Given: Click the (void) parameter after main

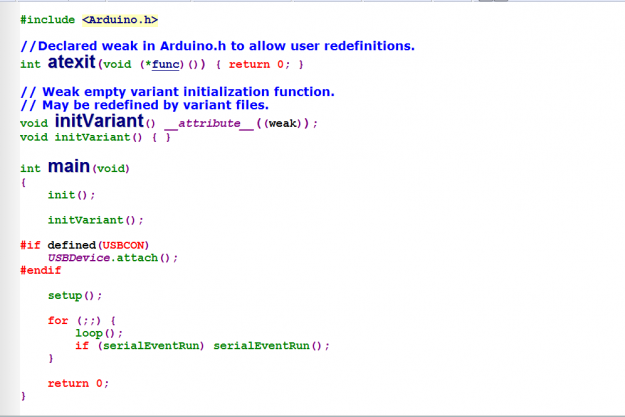Looking at the screenshot, I should coord(111,168).
